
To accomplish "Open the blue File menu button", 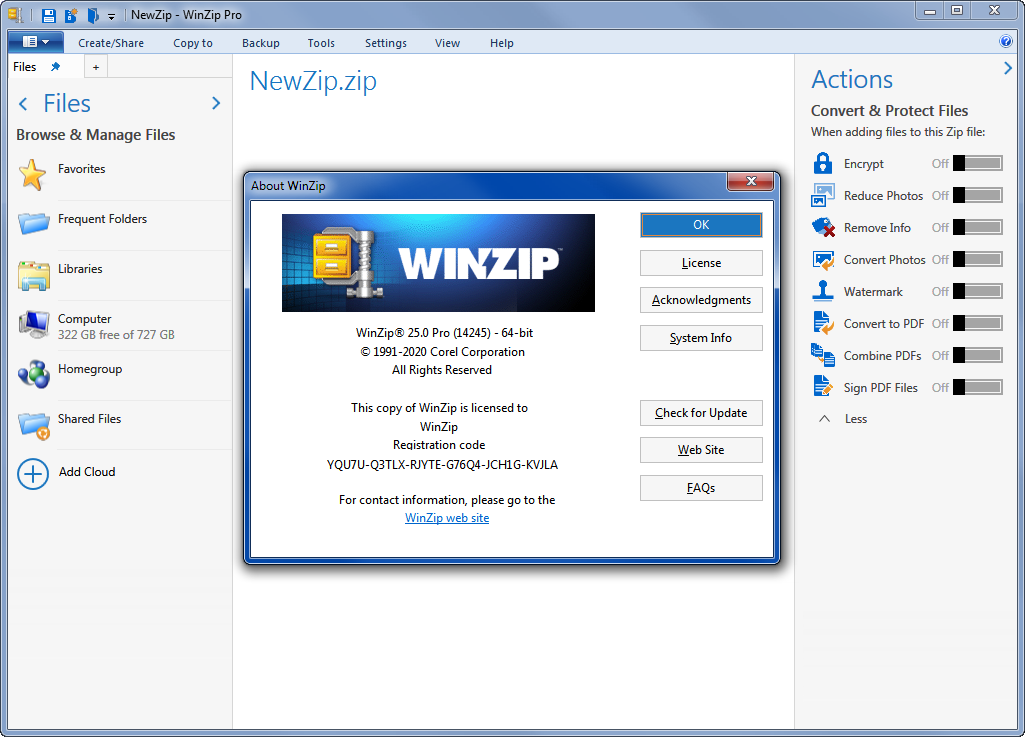I will coord(36,42).
